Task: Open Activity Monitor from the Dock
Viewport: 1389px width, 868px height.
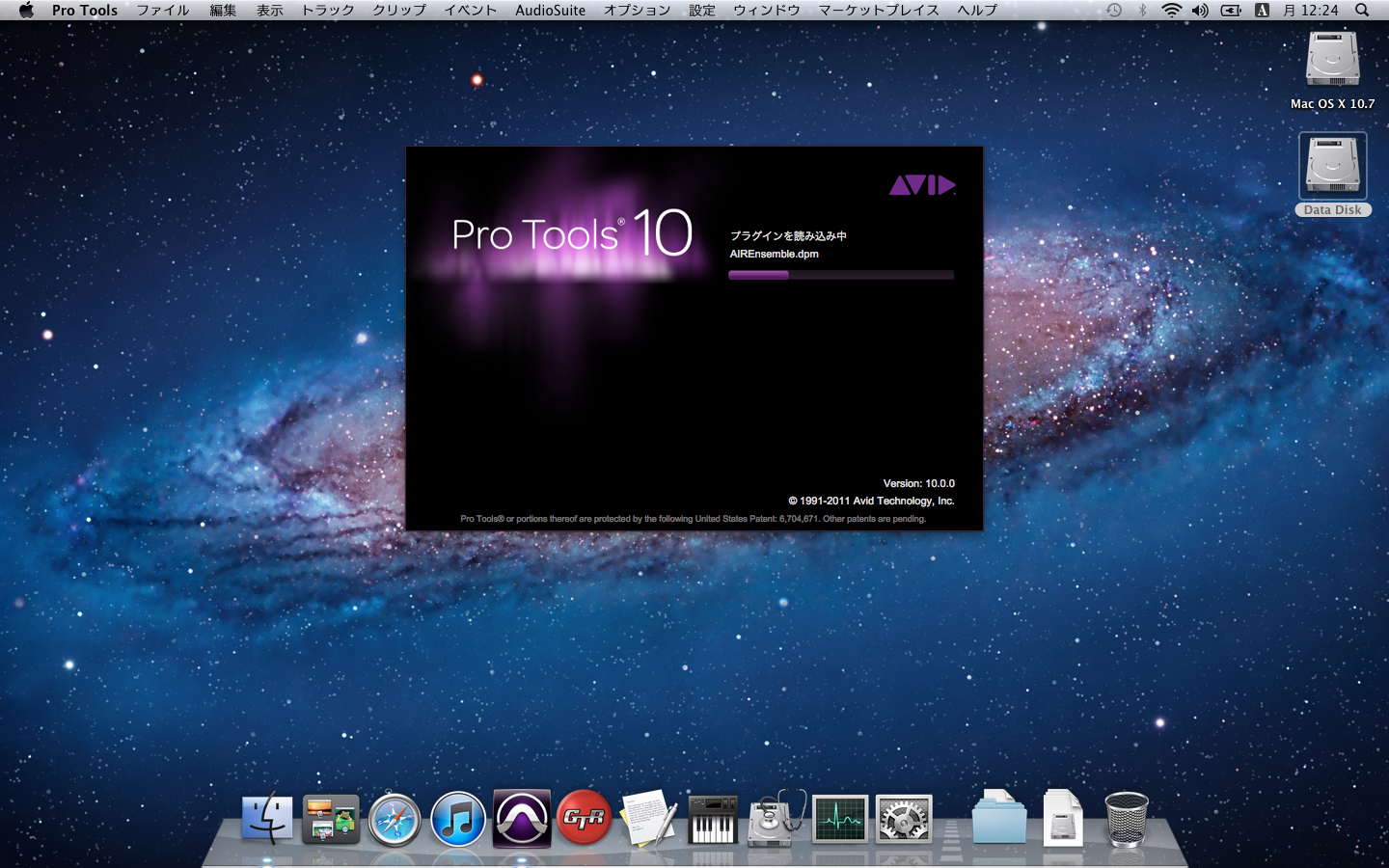Action: tap(840, 819)
